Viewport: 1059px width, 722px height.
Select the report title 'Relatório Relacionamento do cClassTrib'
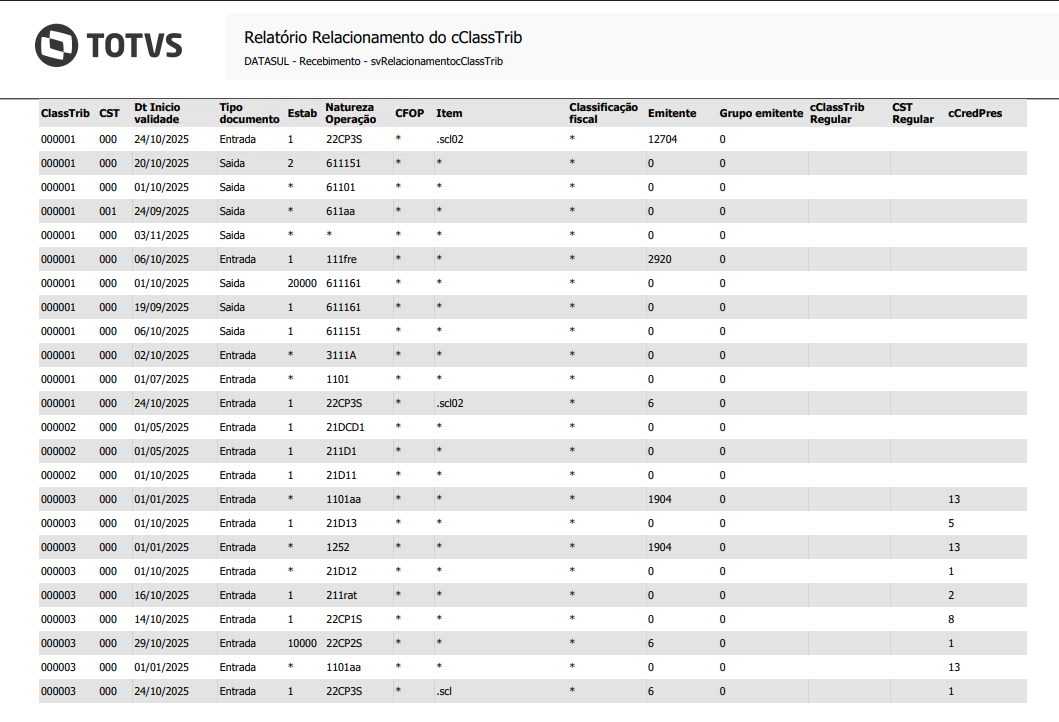383,38
